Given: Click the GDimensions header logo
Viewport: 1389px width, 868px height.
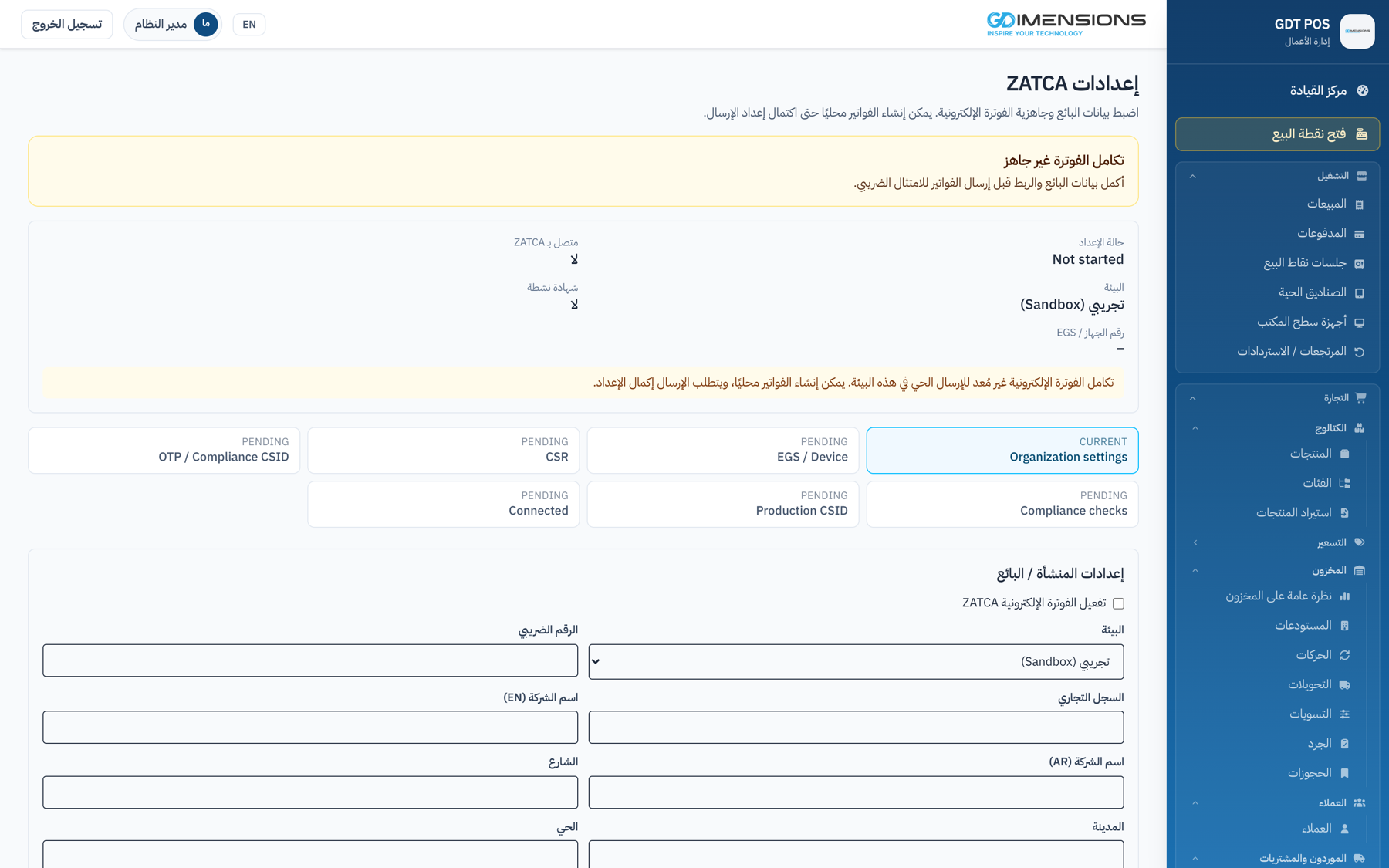Looking at the screenshot, I should [x=1066, y=24].
